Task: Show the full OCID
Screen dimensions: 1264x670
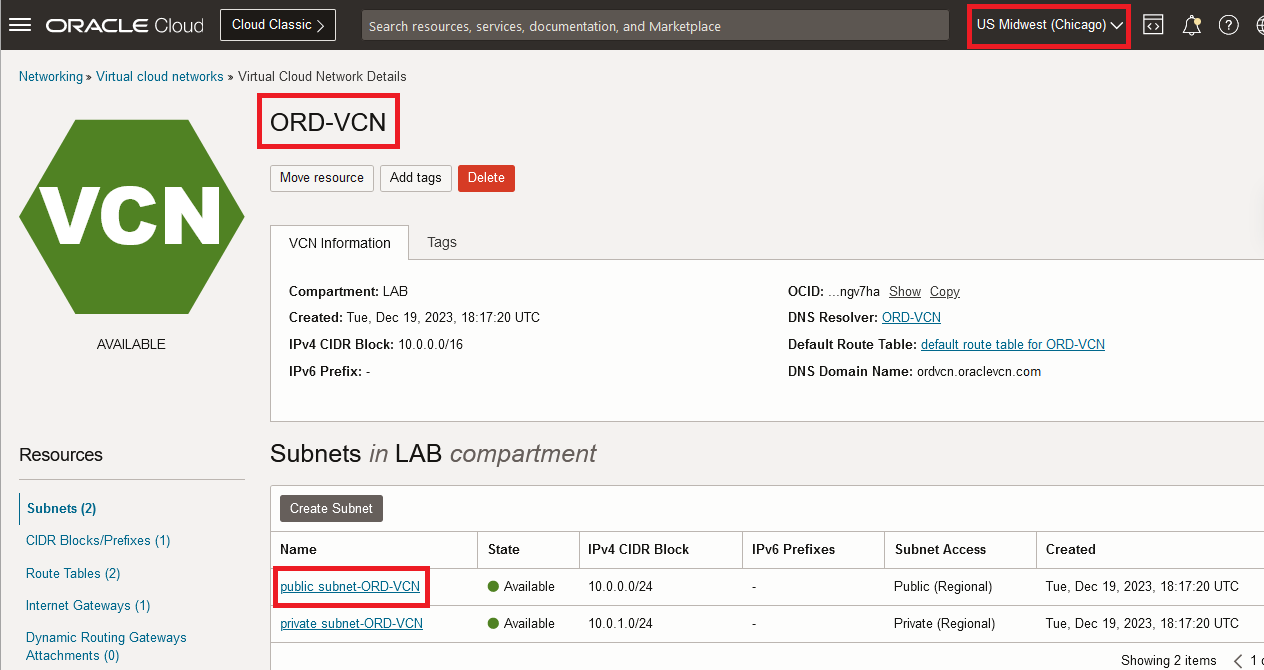Action: point(905,292)
